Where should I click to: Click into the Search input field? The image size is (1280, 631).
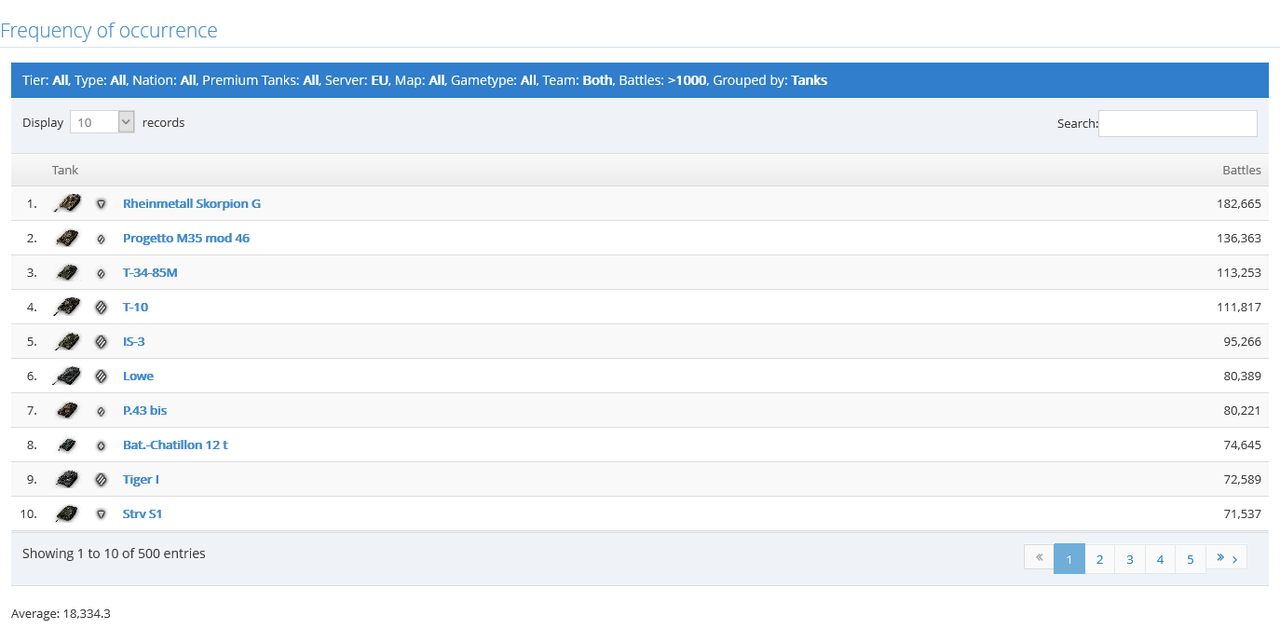coord(1178,123)
